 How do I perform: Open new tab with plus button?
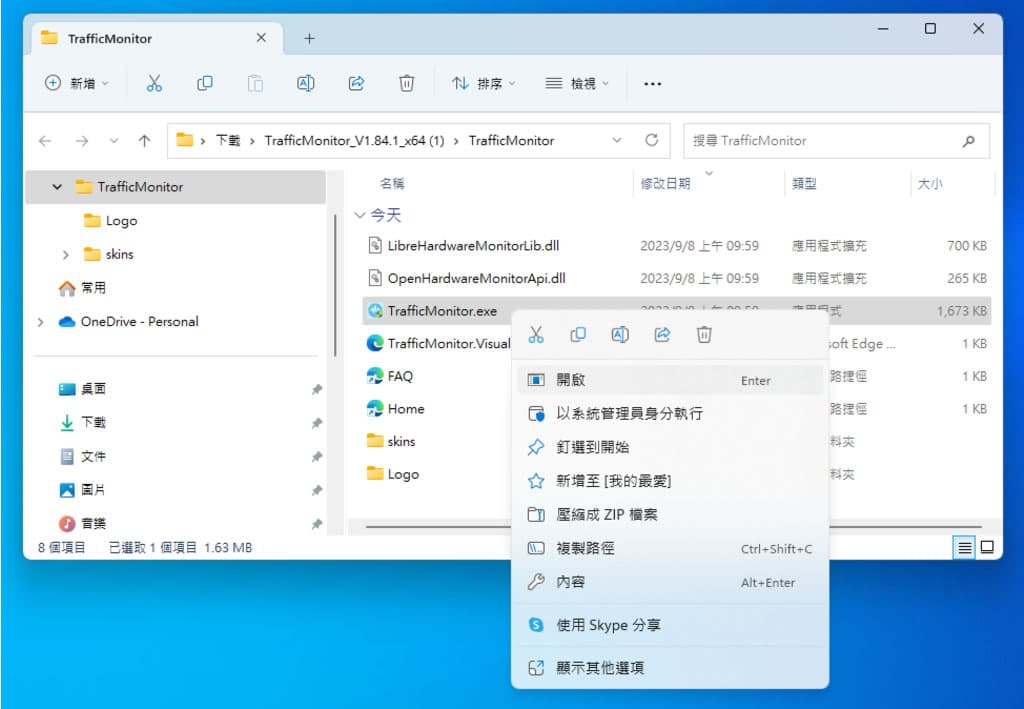310,39
